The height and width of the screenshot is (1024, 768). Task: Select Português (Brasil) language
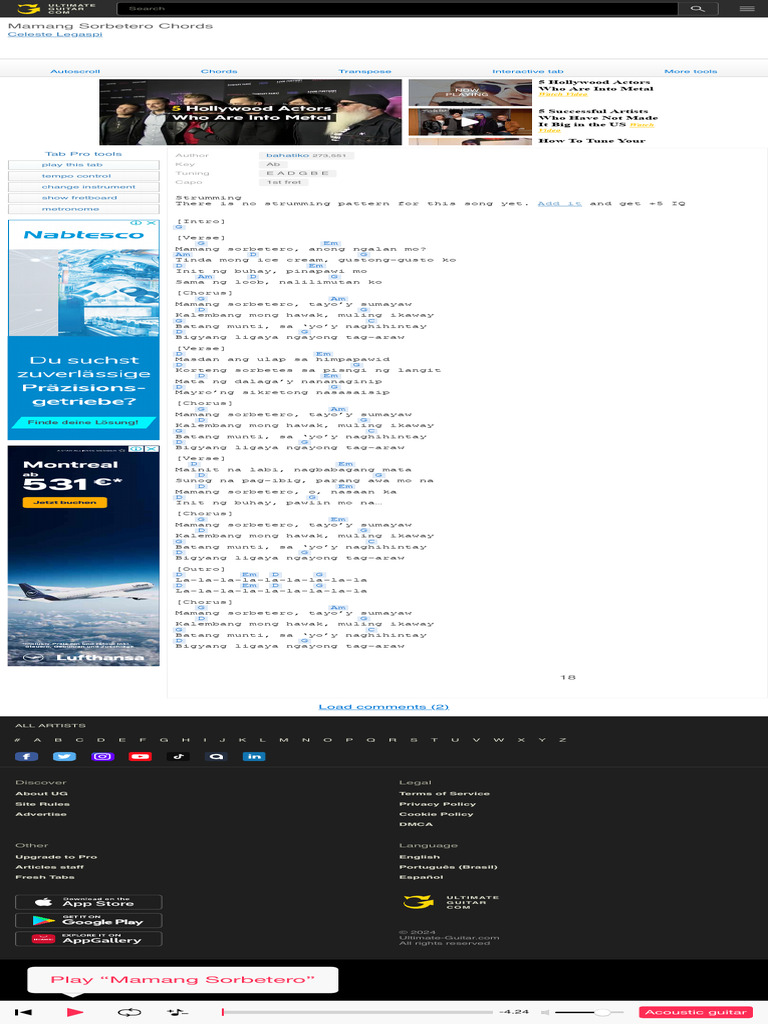(x=448, y=867)
